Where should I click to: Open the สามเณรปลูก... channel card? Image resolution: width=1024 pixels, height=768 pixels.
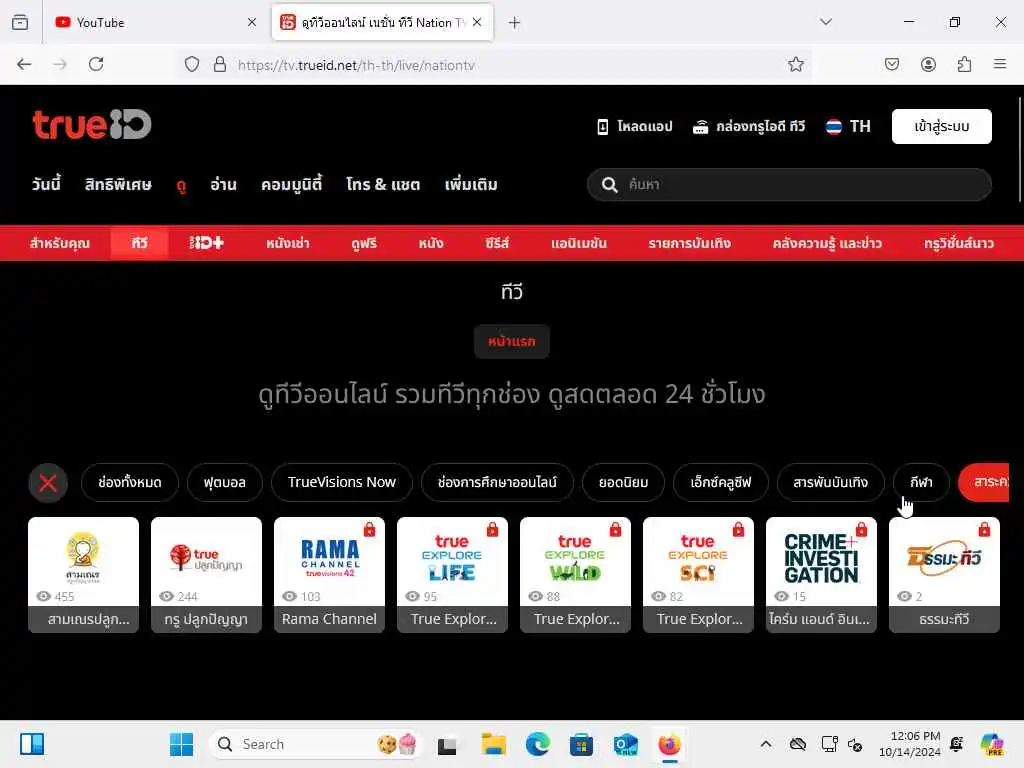(84, 575)
